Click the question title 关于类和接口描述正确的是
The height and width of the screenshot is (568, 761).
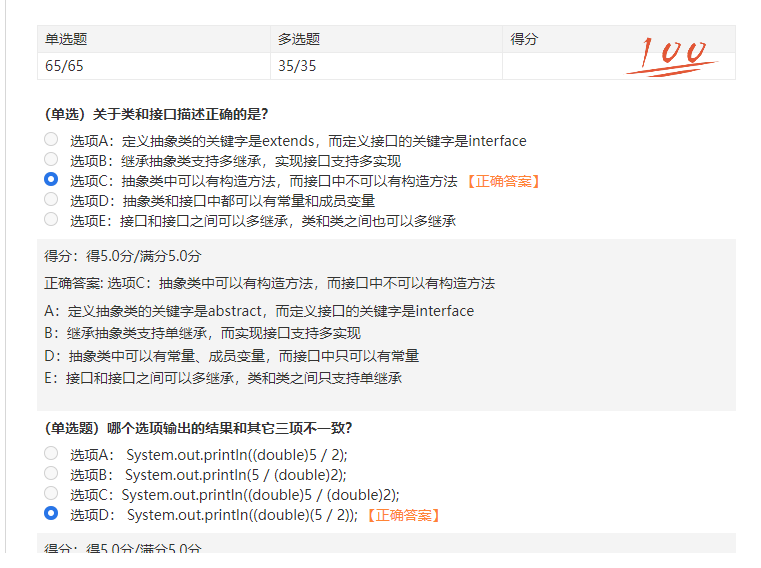157,113
